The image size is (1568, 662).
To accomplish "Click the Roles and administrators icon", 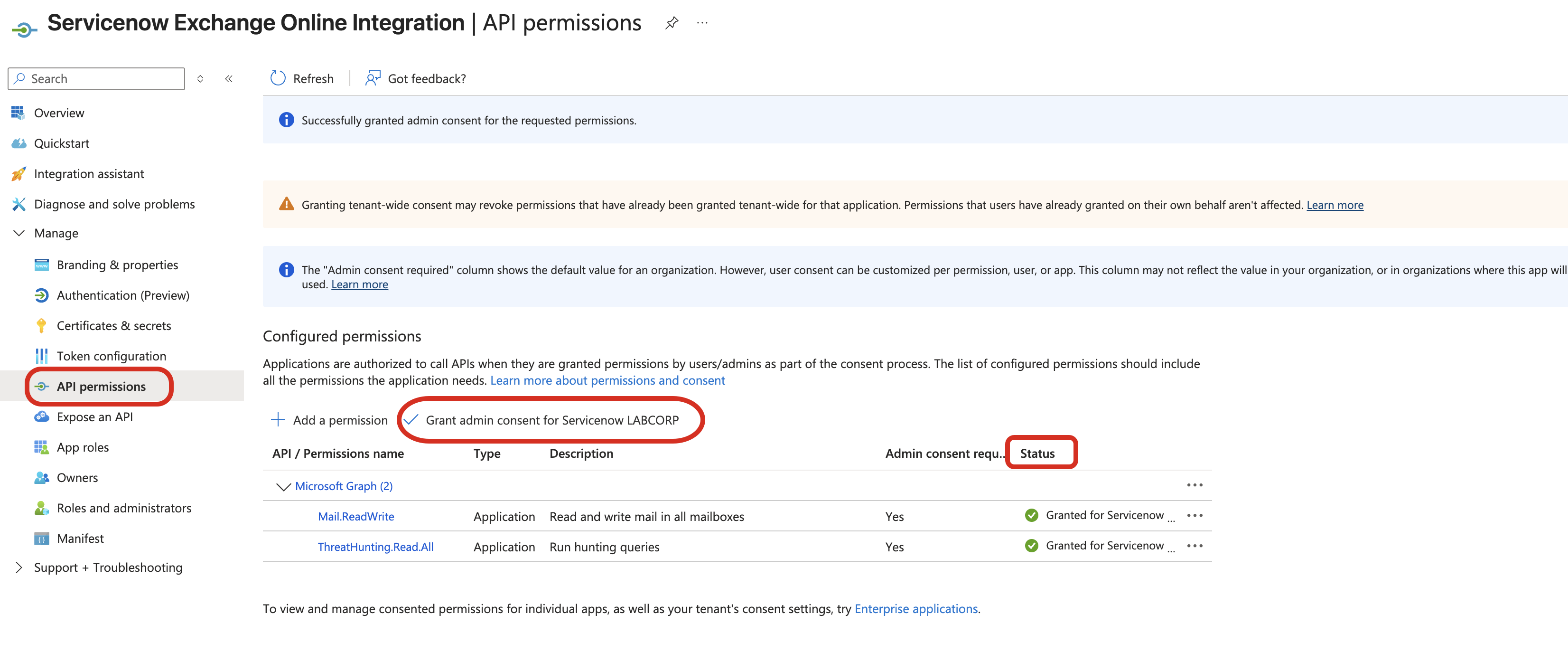I will point(41,508).
